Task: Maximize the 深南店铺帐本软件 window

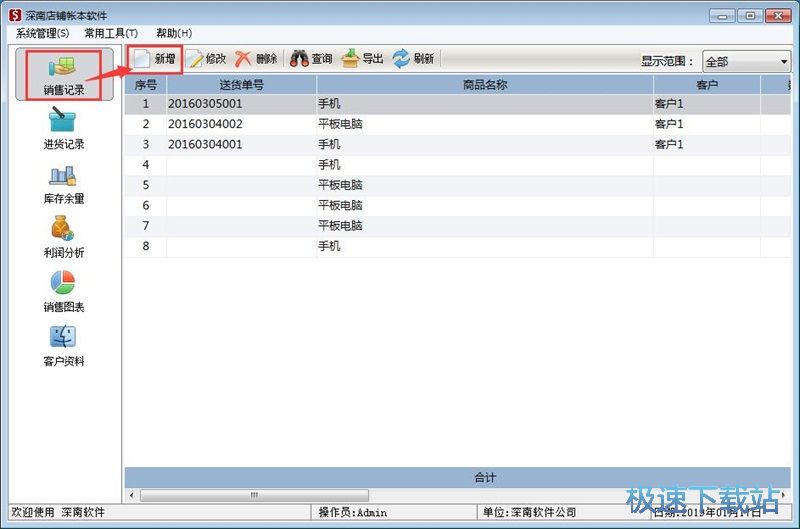Action: [750, 16]
